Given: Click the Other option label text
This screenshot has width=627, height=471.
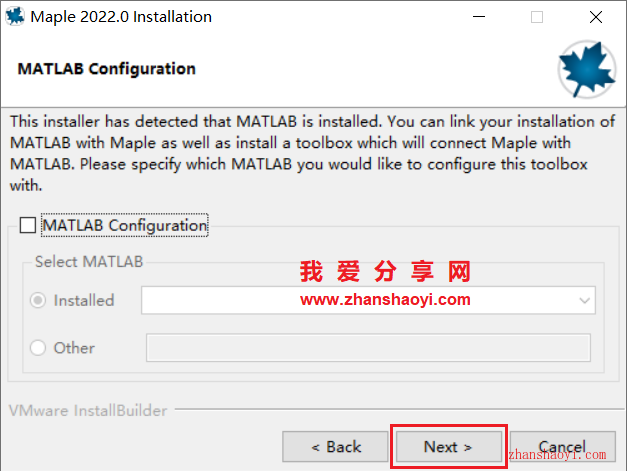Looking at the screenshot, I should point(74,348).
